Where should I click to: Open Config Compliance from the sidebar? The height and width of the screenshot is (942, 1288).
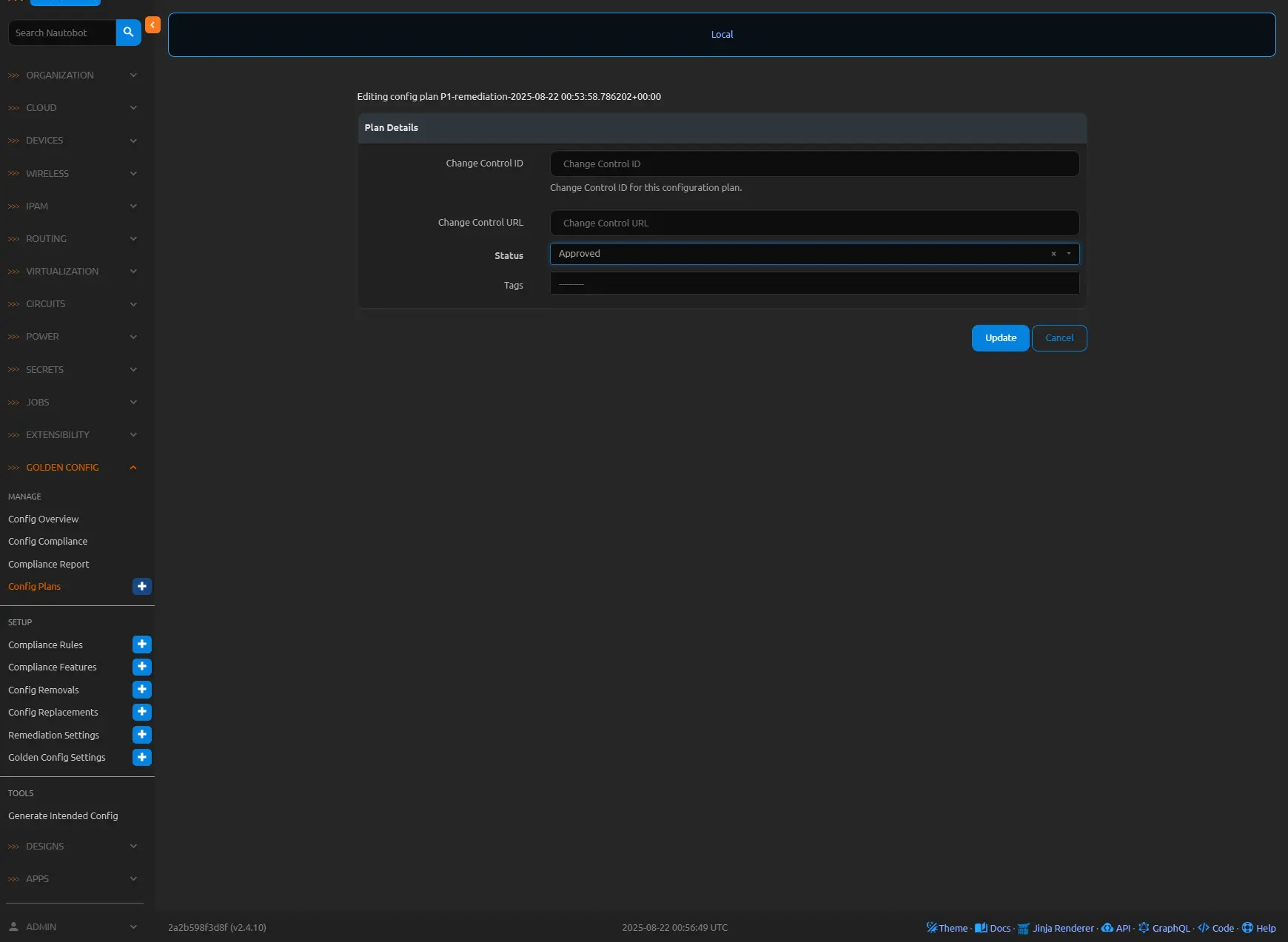pos(48,542)
